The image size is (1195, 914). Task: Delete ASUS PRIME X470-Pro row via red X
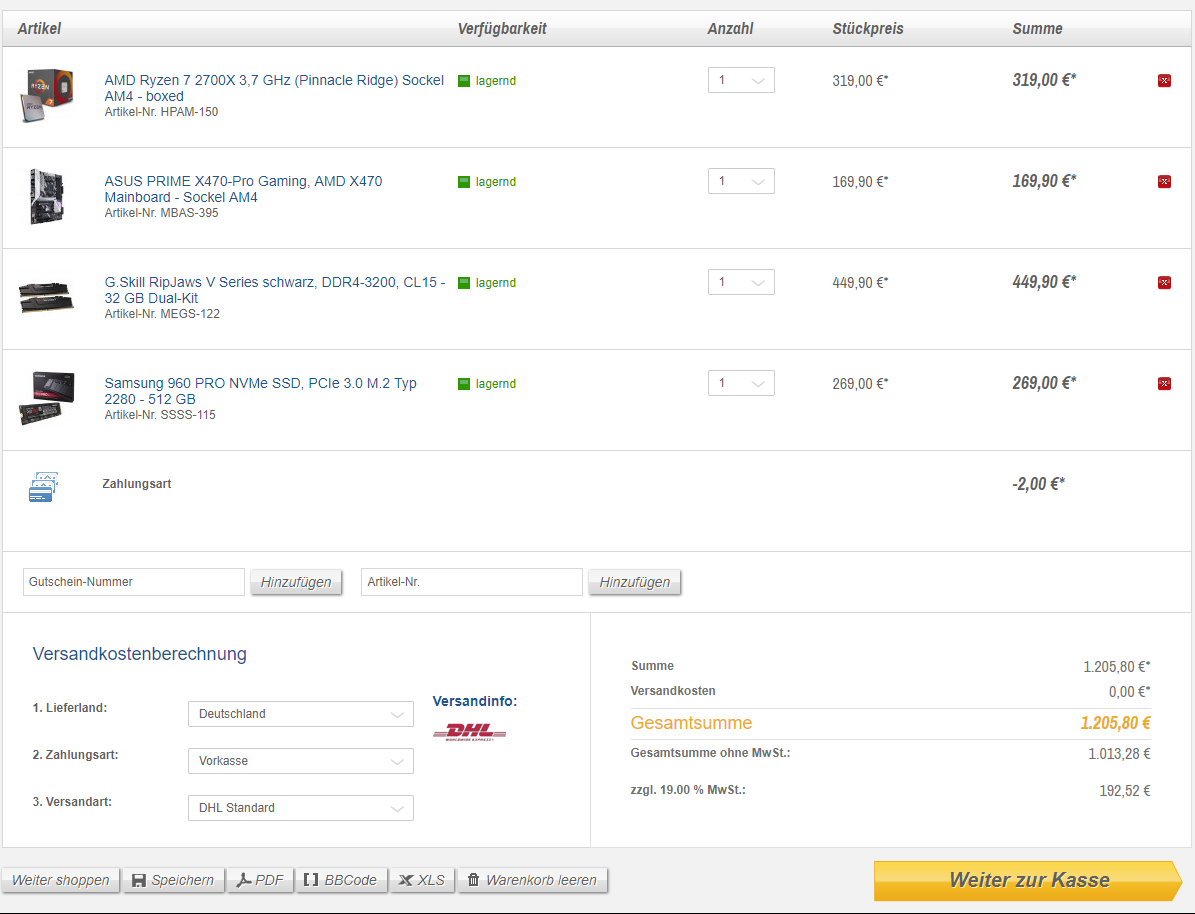pyautogui.click(x=1164, y=181)
